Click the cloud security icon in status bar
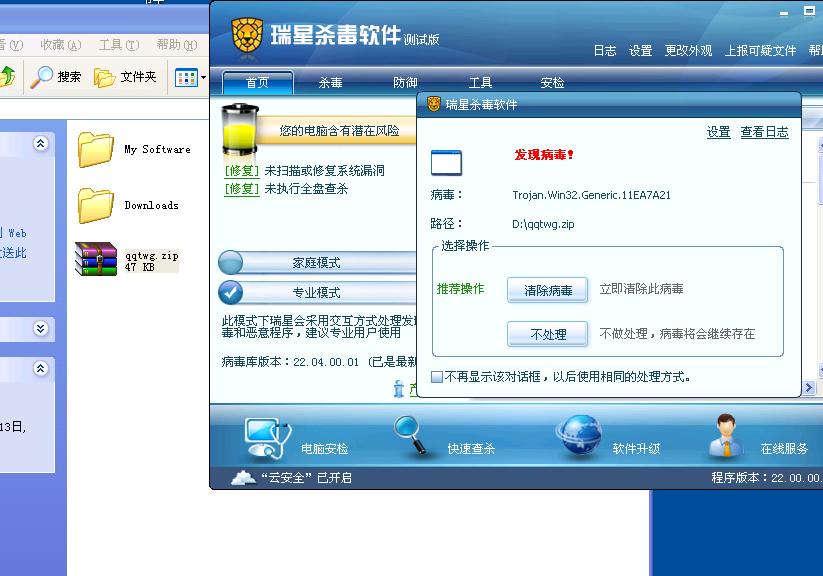823x576 pixels. coord(243,478)
